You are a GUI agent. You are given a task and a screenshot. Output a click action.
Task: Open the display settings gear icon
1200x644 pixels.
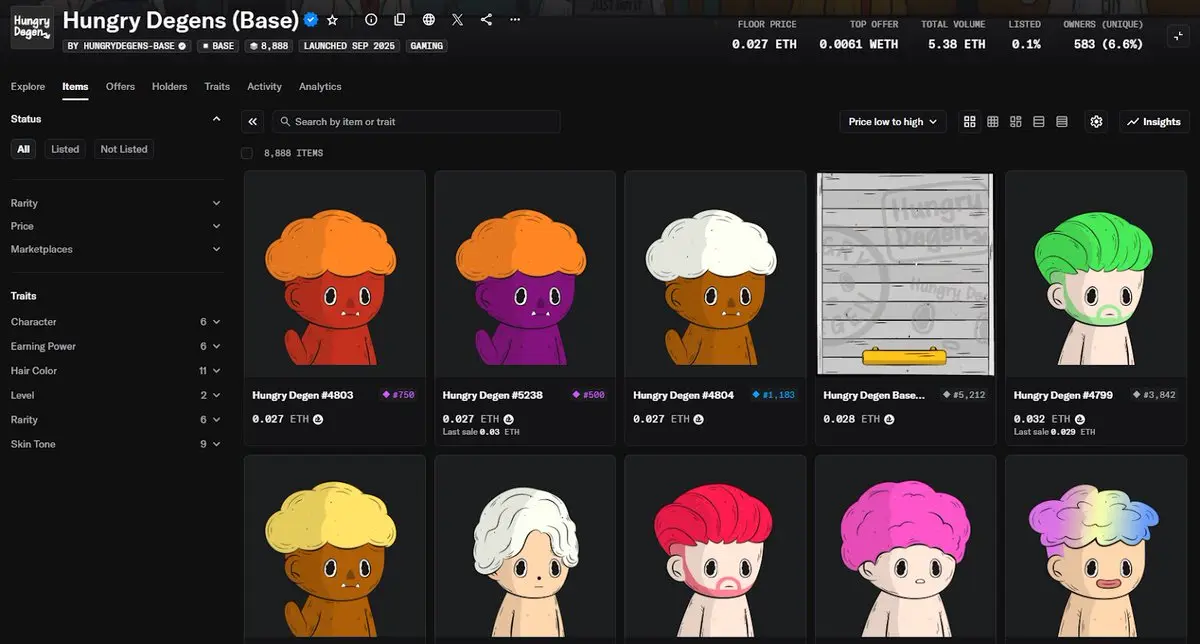pos(1096,122)
